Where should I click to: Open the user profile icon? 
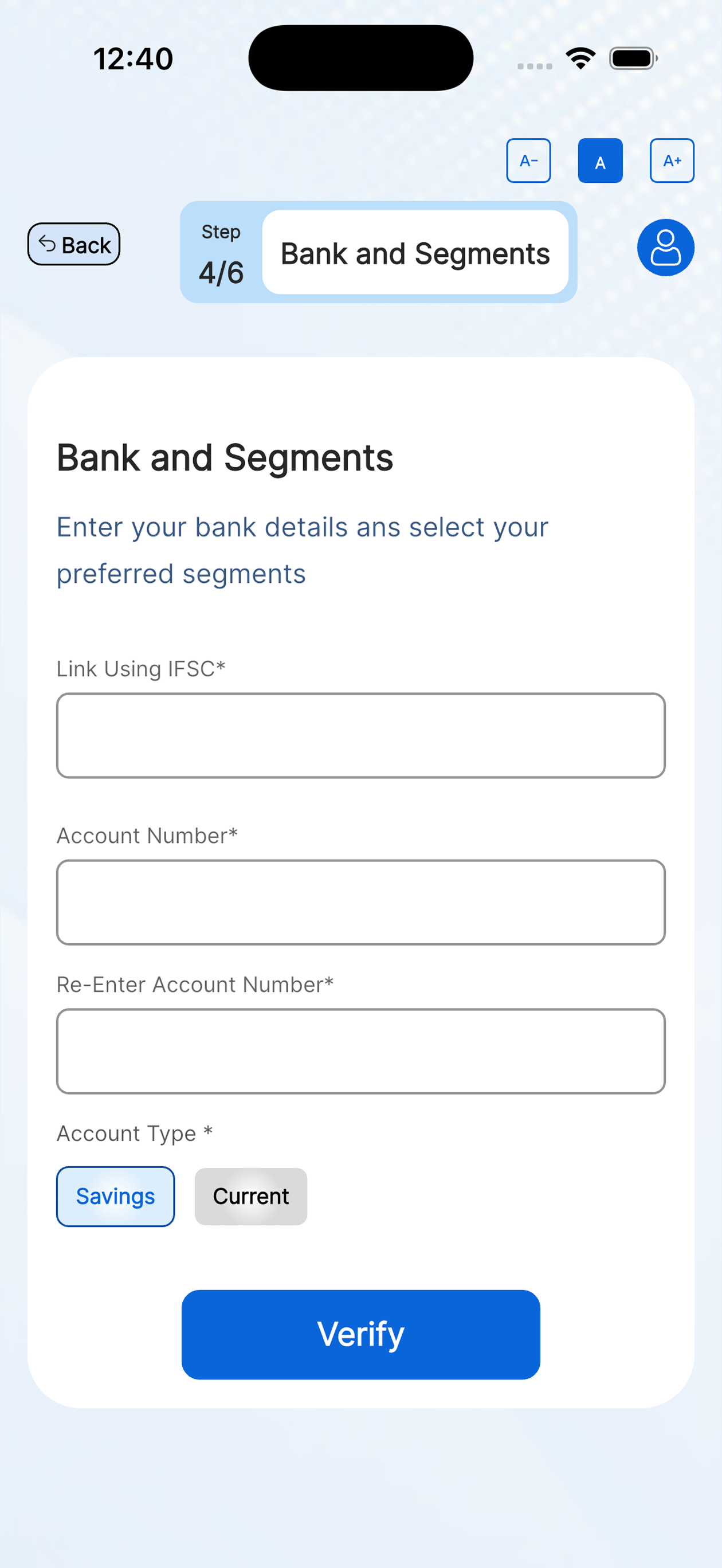coord(665,248)
